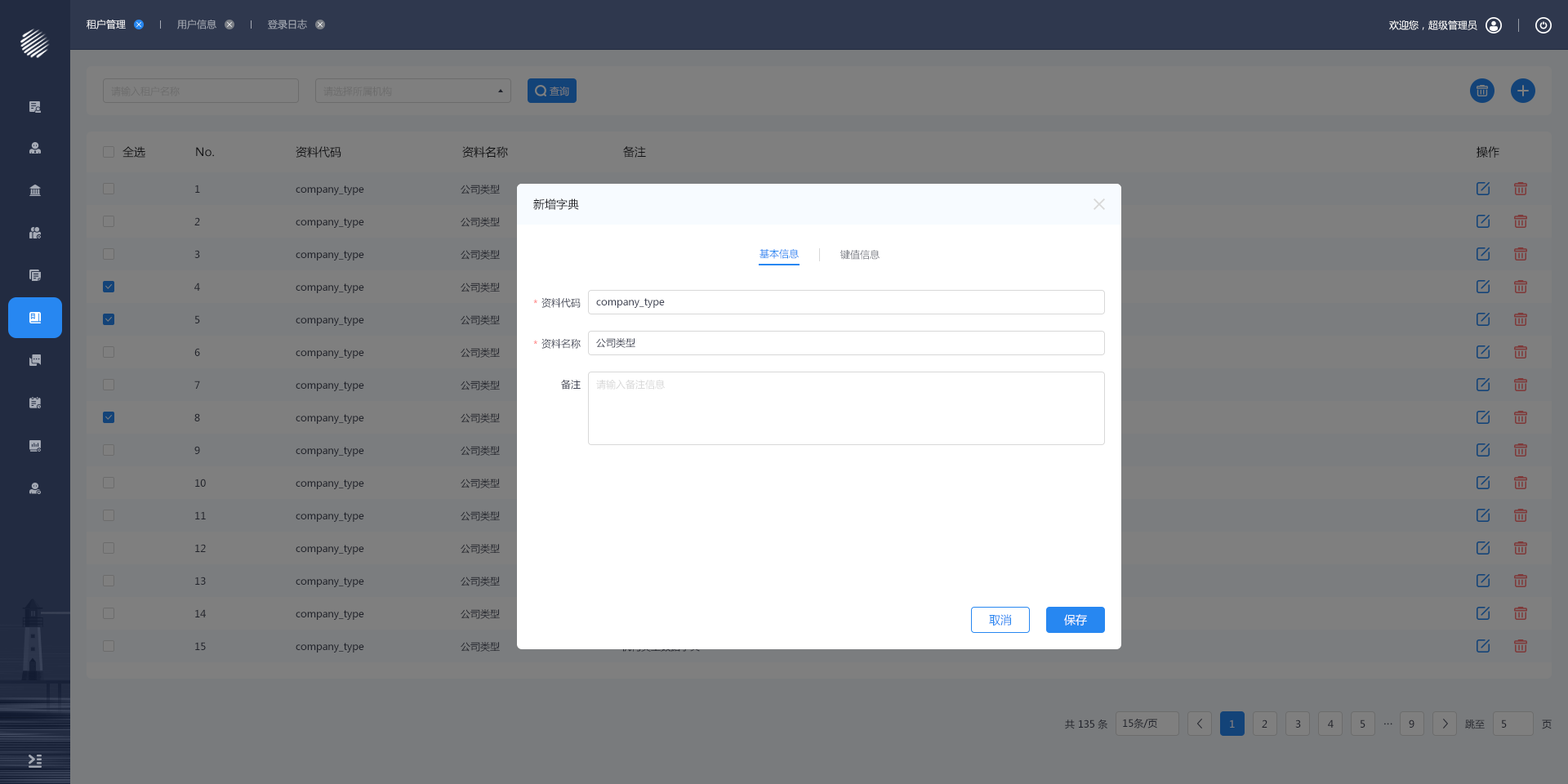1568x784 pixels.
Task: Switch to the 用户信息 top tab
Action: pyautogui.click(x=197, y=24)
